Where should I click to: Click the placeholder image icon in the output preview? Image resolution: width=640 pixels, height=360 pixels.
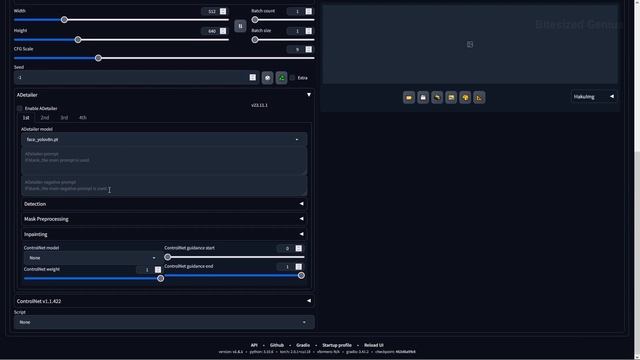pyautogui.click(x=470, y=44)
